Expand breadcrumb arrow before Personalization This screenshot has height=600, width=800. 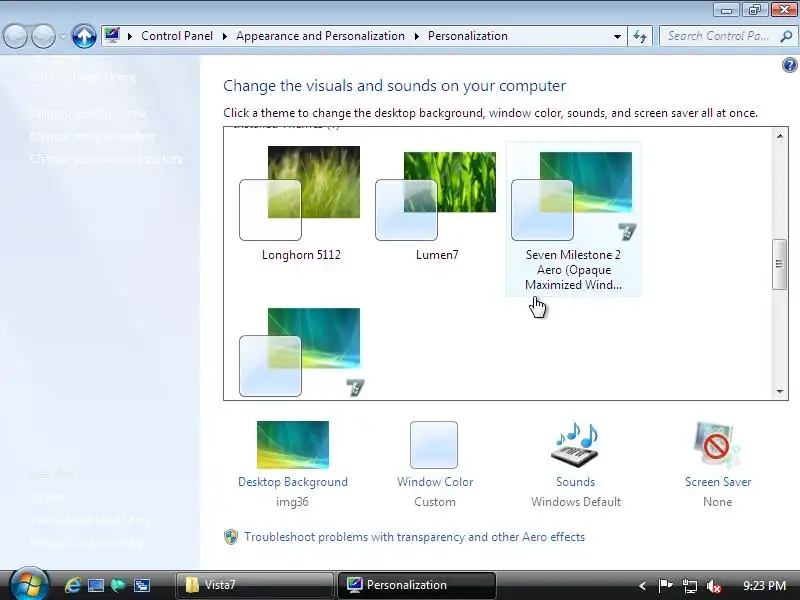point(416,36)
